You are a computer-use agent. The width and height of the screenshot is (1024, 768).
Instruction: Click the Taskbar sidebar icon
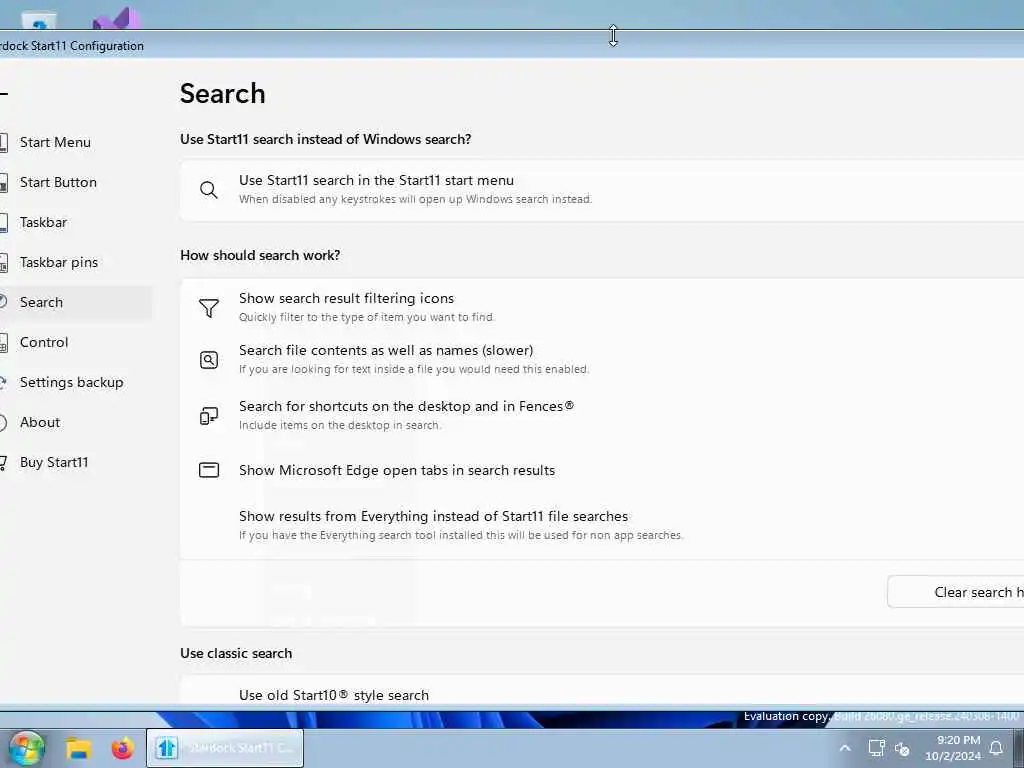3,222
